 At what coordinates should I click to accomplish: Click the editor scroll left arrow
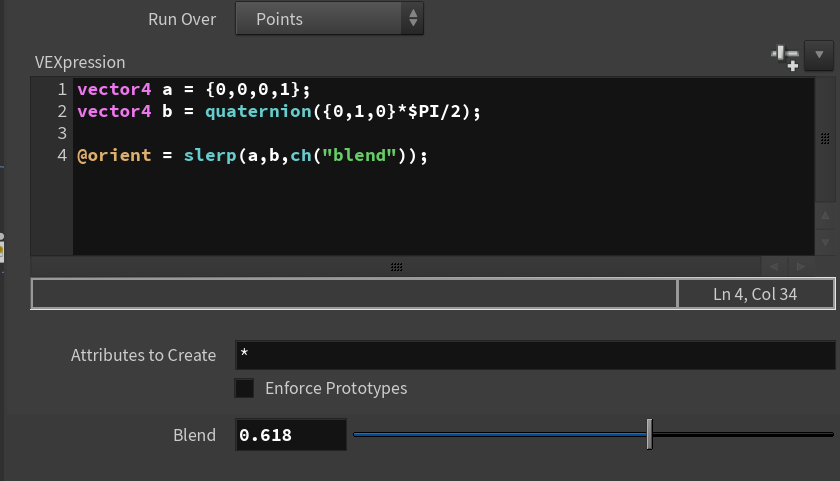[x=774, y=266]
